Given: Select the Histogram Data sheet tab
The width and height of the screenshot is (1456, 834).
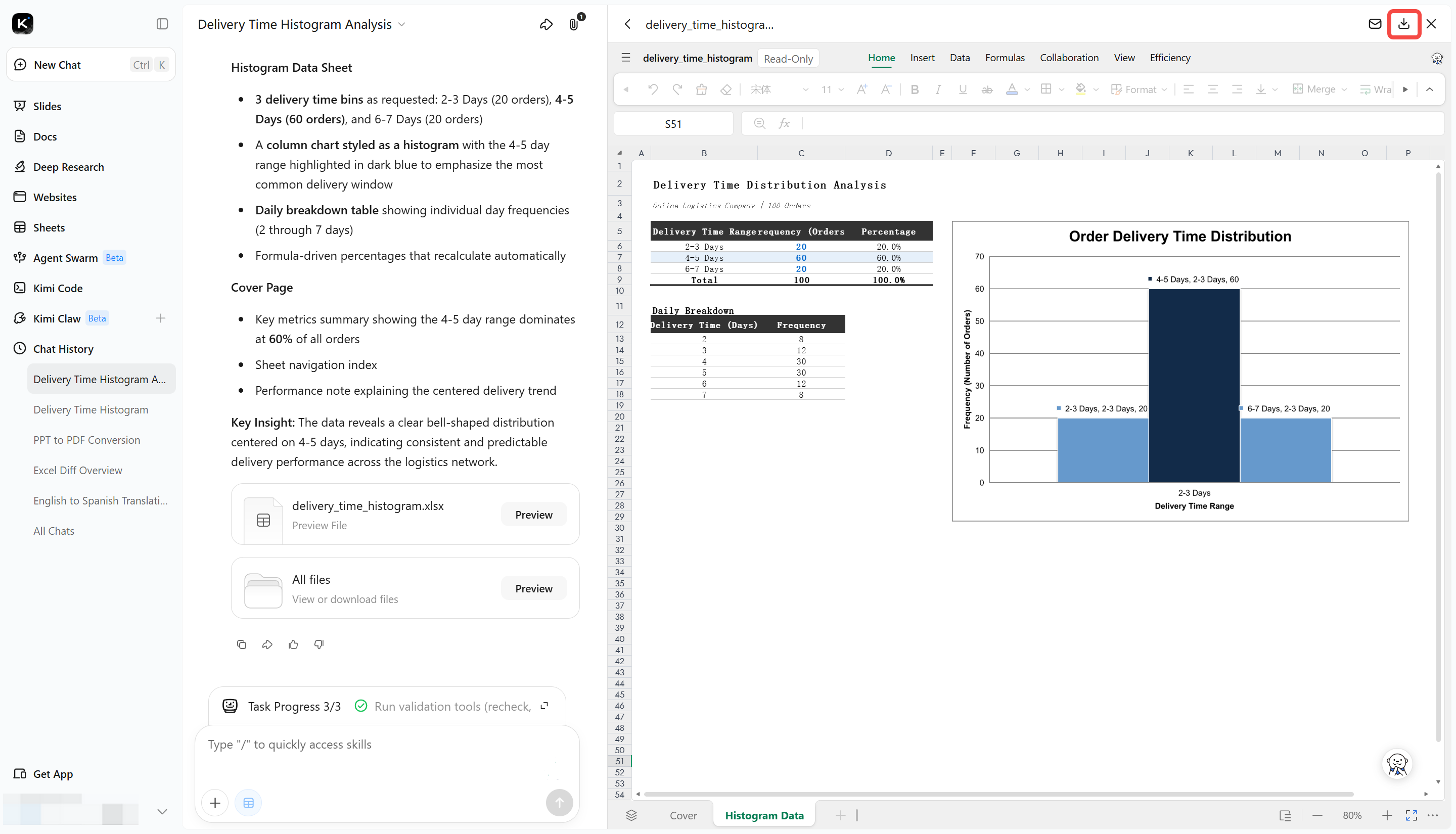Looking at the screenshot, I should pos(764,815).
